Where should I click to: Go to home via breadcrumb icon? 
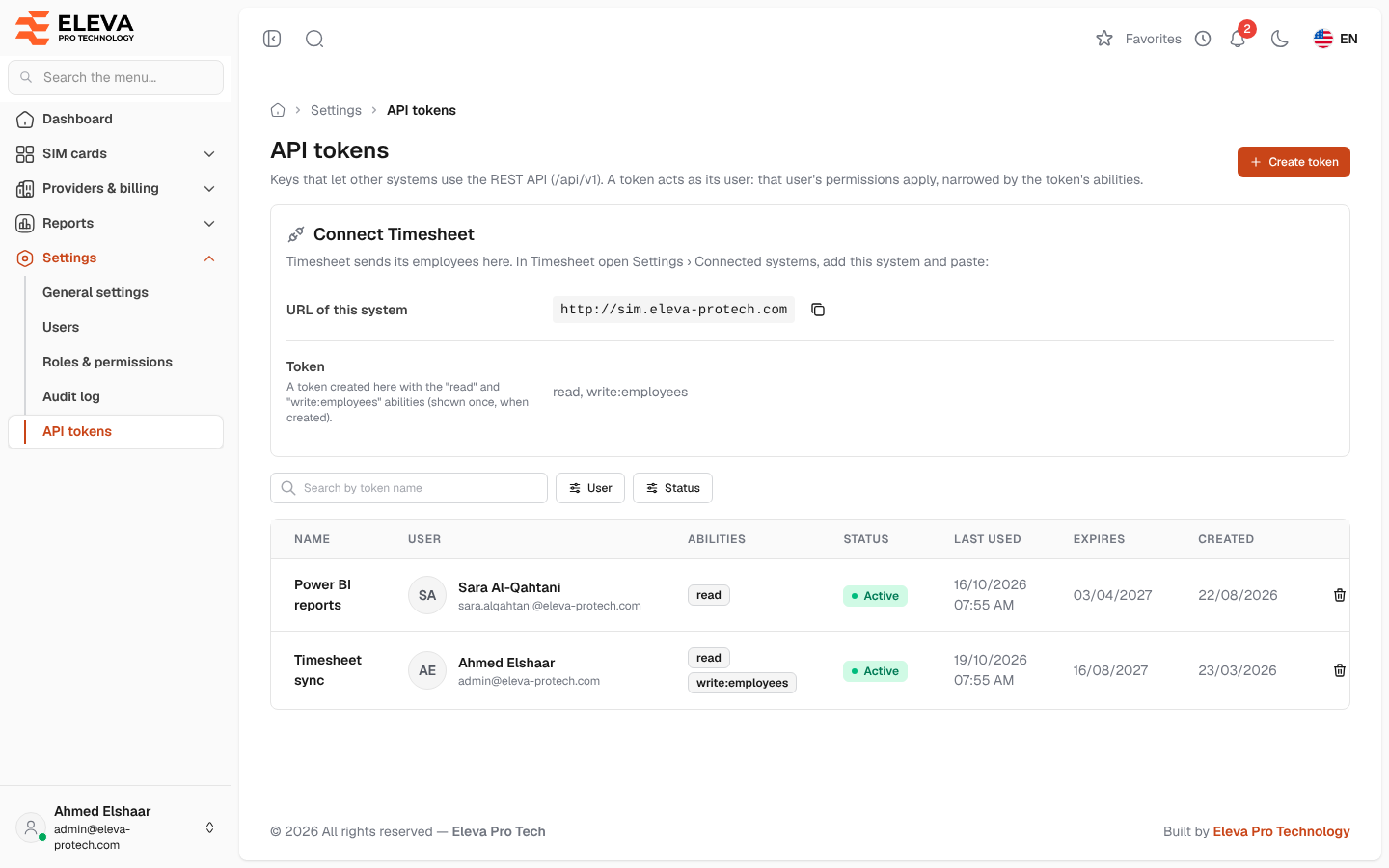[278, 110]
